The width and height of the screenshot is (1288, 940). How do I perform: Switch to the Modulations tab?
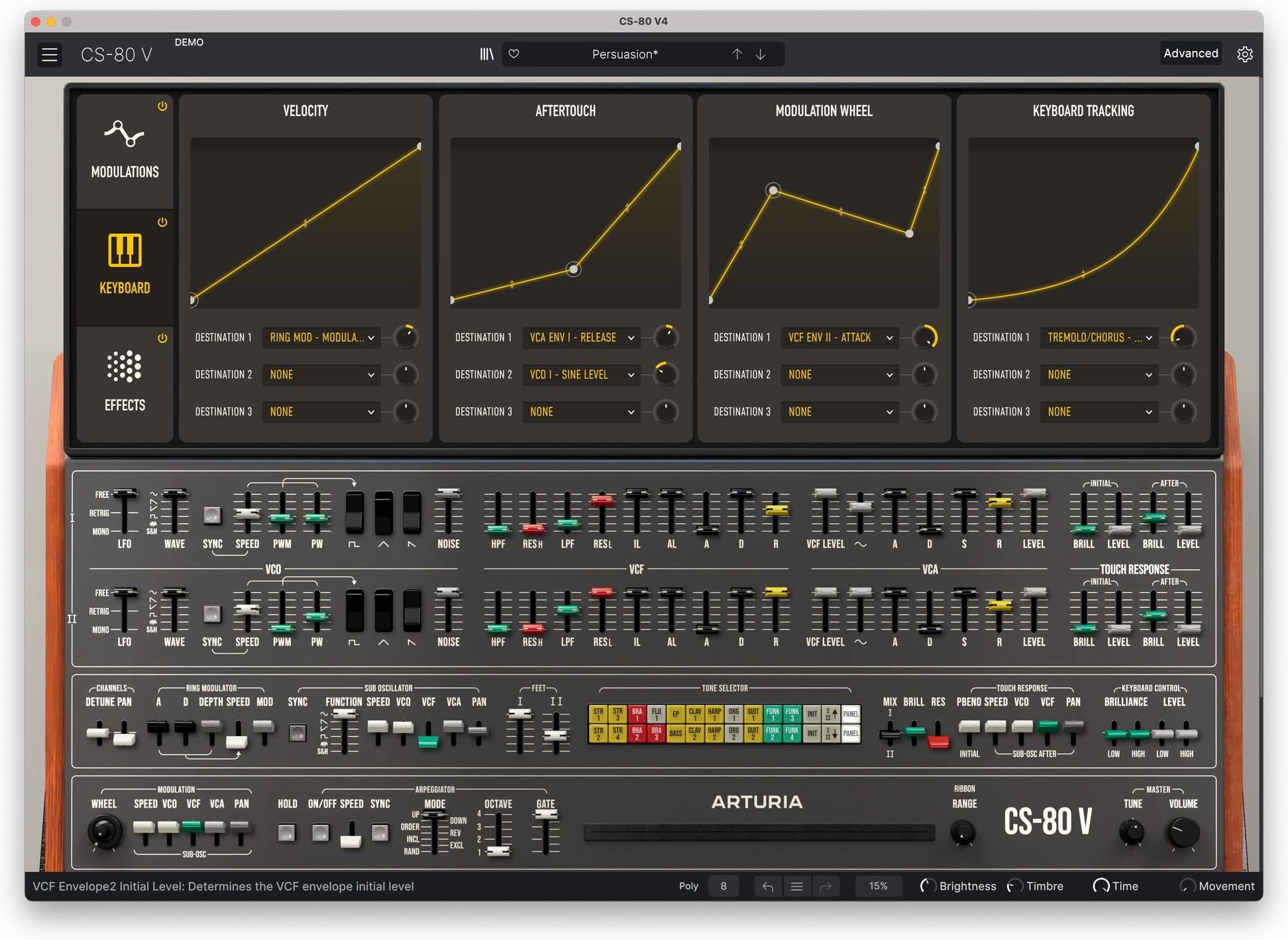(125, 151)
